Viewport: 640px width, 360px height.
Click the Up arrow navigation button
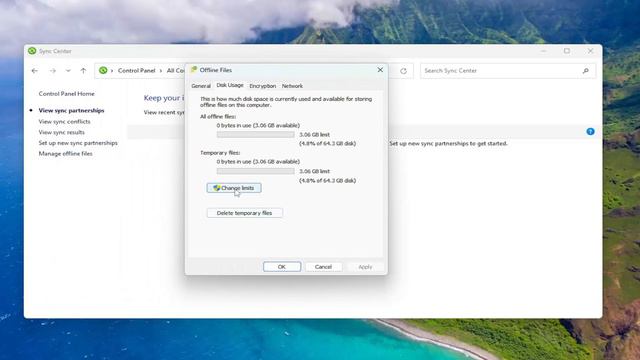83,71
